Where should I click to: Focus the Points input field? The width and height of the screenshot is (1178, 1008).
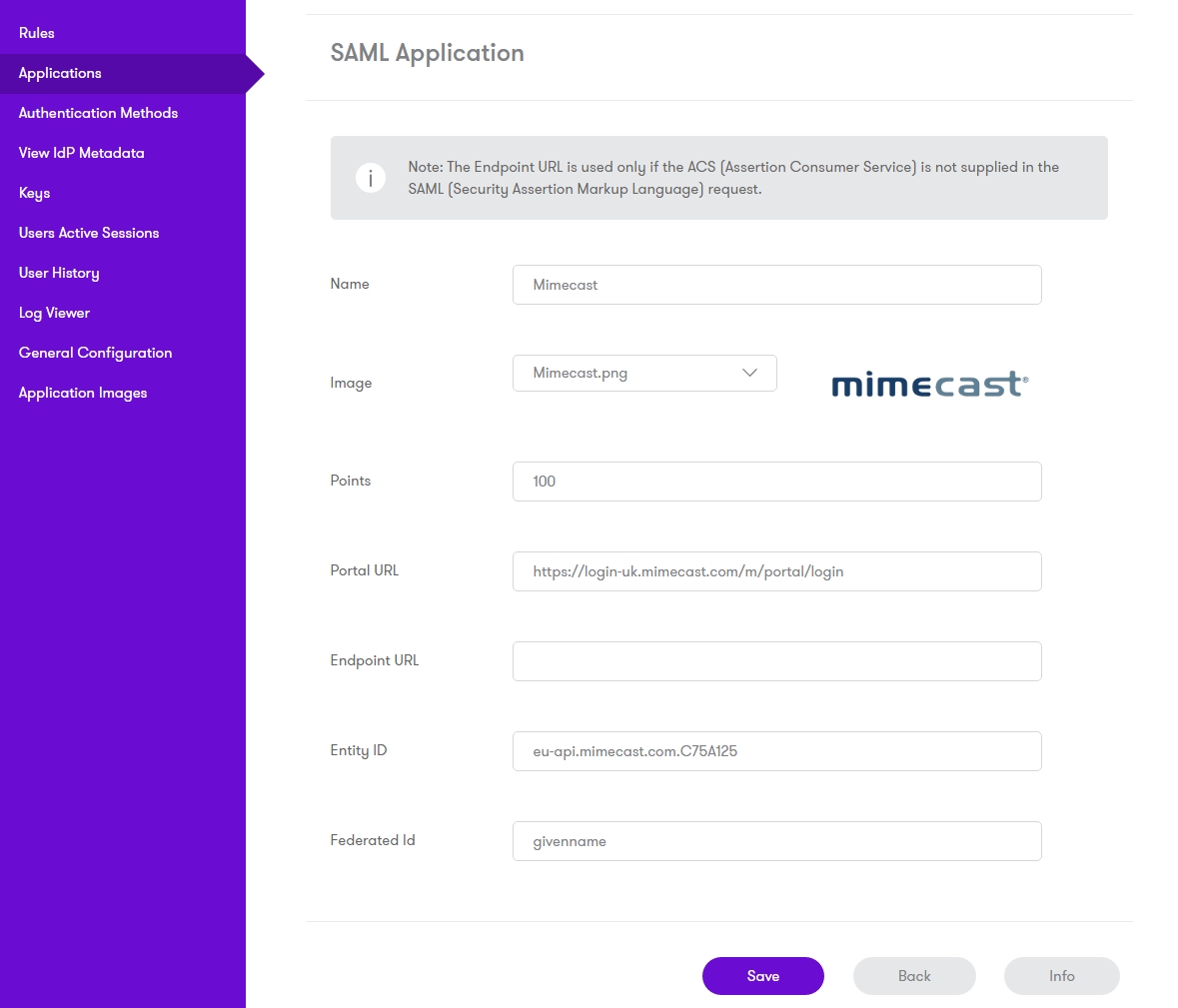[776, 482]
